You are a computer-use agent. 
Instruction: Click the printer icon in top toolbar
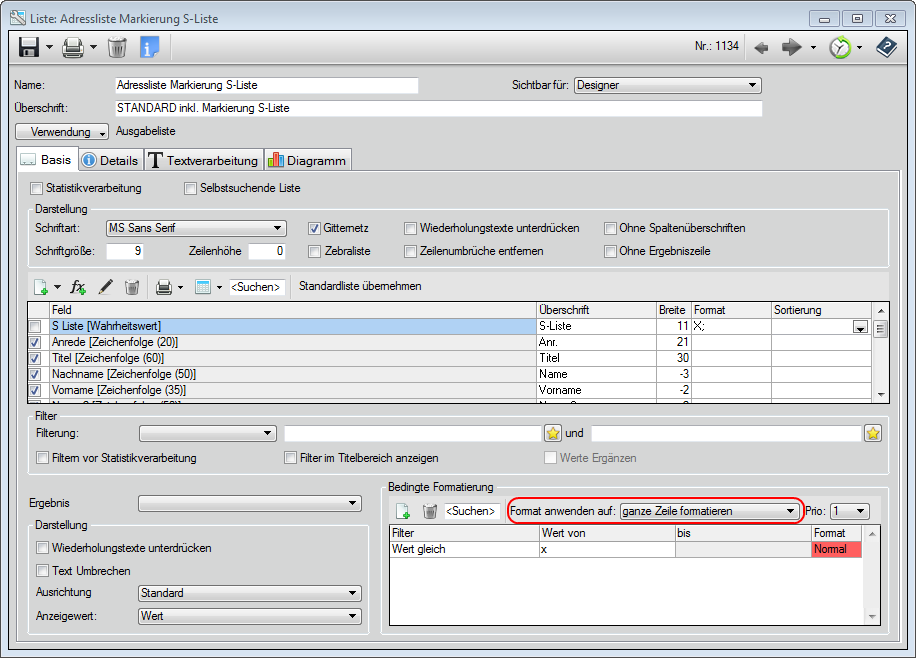(x=73, y=47)
